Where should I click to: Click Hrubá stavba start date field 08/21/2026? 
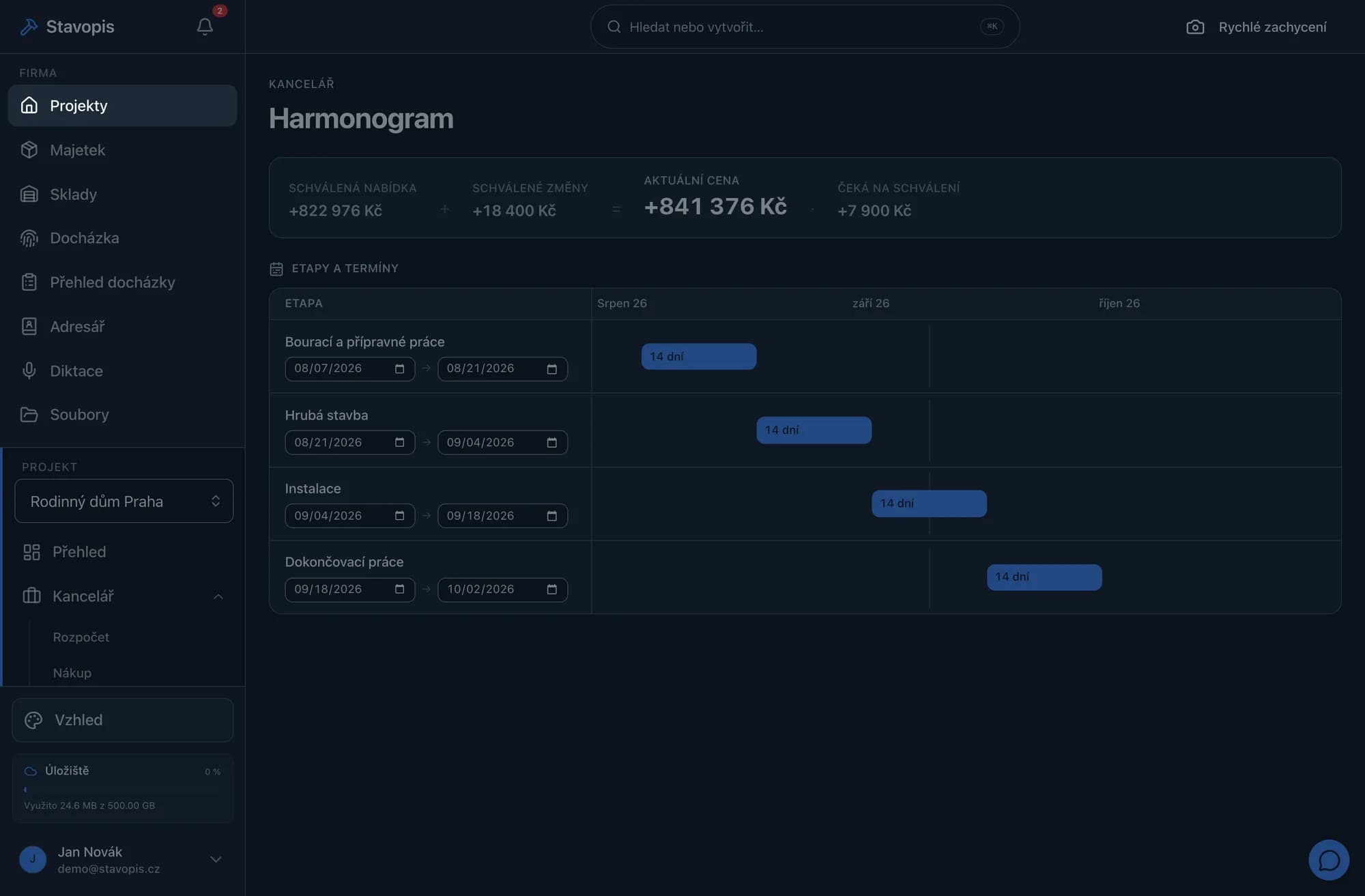click(349, 443)
